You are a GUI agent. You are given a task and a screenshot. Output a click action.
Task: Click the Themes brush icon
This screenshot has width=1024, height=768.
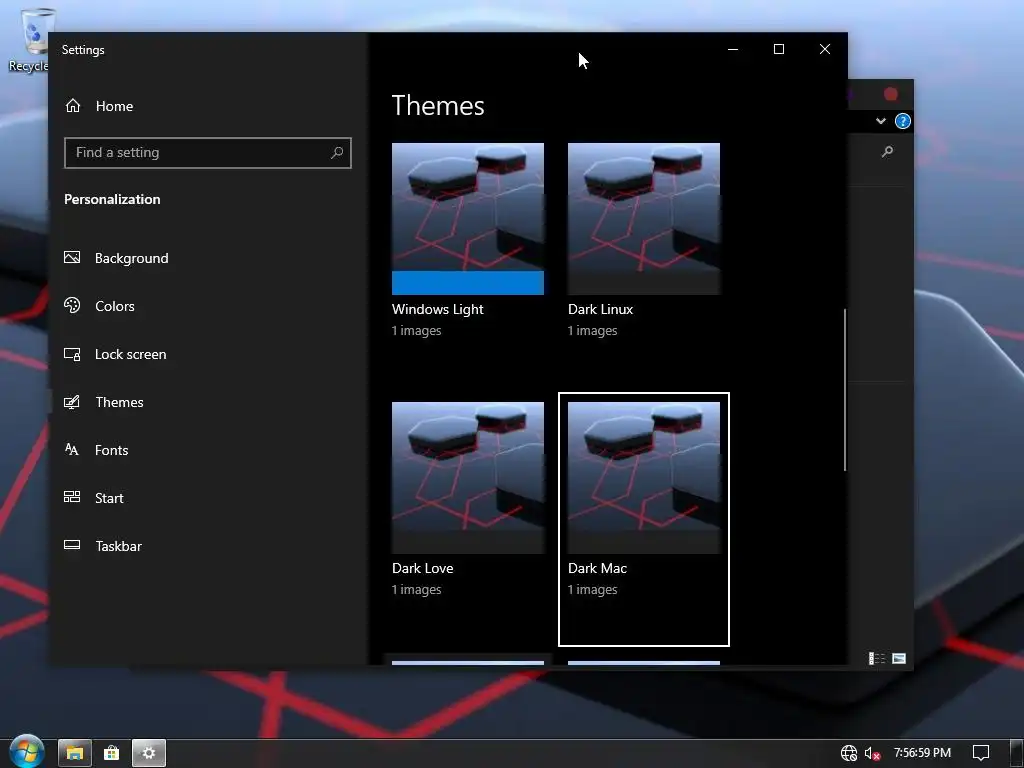point(72,402)
